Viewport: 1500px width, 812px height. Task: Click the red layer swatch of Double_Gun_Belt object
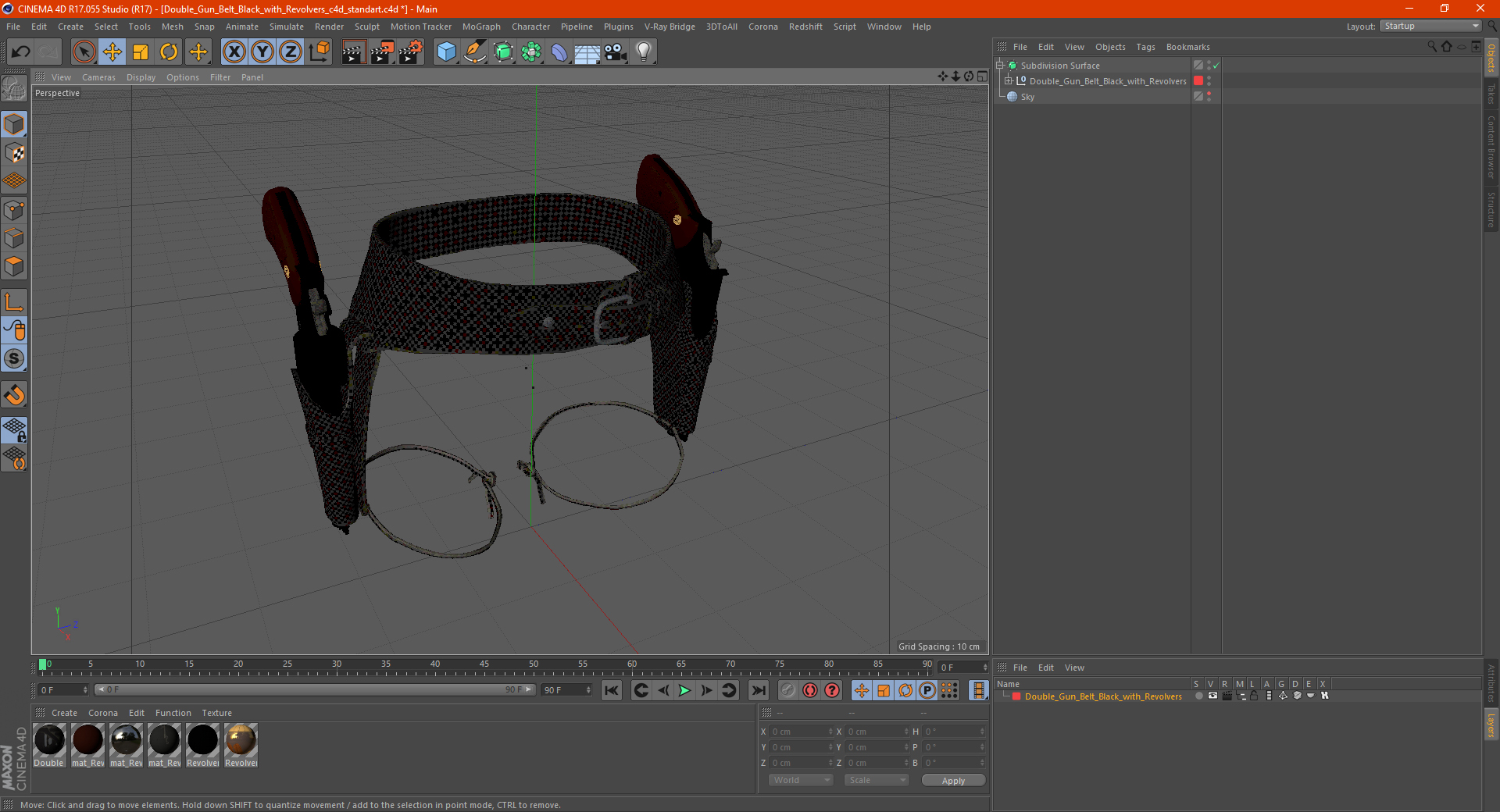[1198, 81]
